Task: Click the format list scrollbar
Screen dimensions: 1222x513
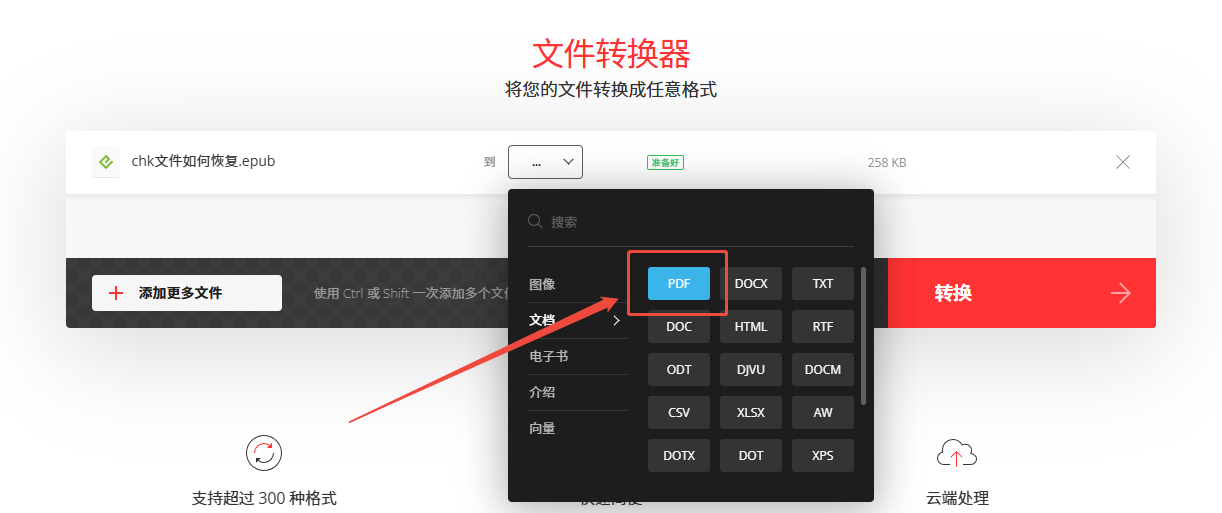Action: click(x=863, y=336)
